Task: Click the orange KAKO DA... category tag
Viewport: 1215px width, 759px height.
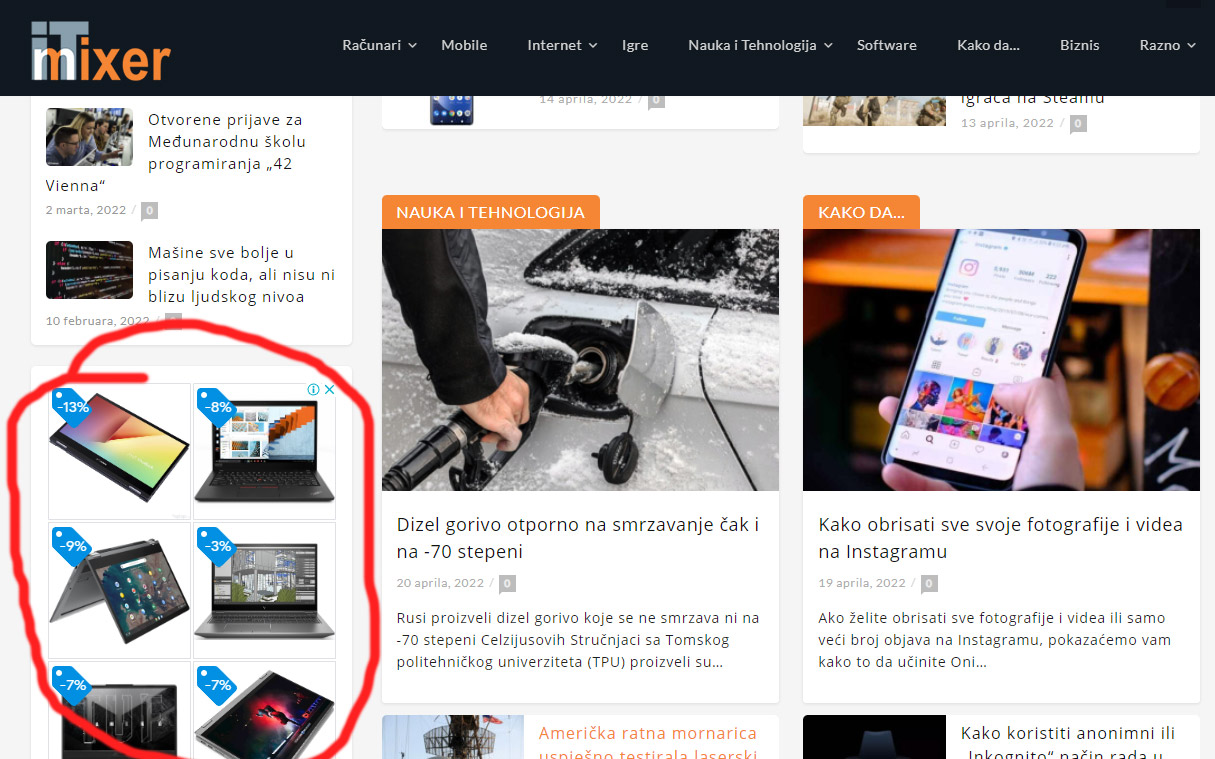Action: point(861,212)
